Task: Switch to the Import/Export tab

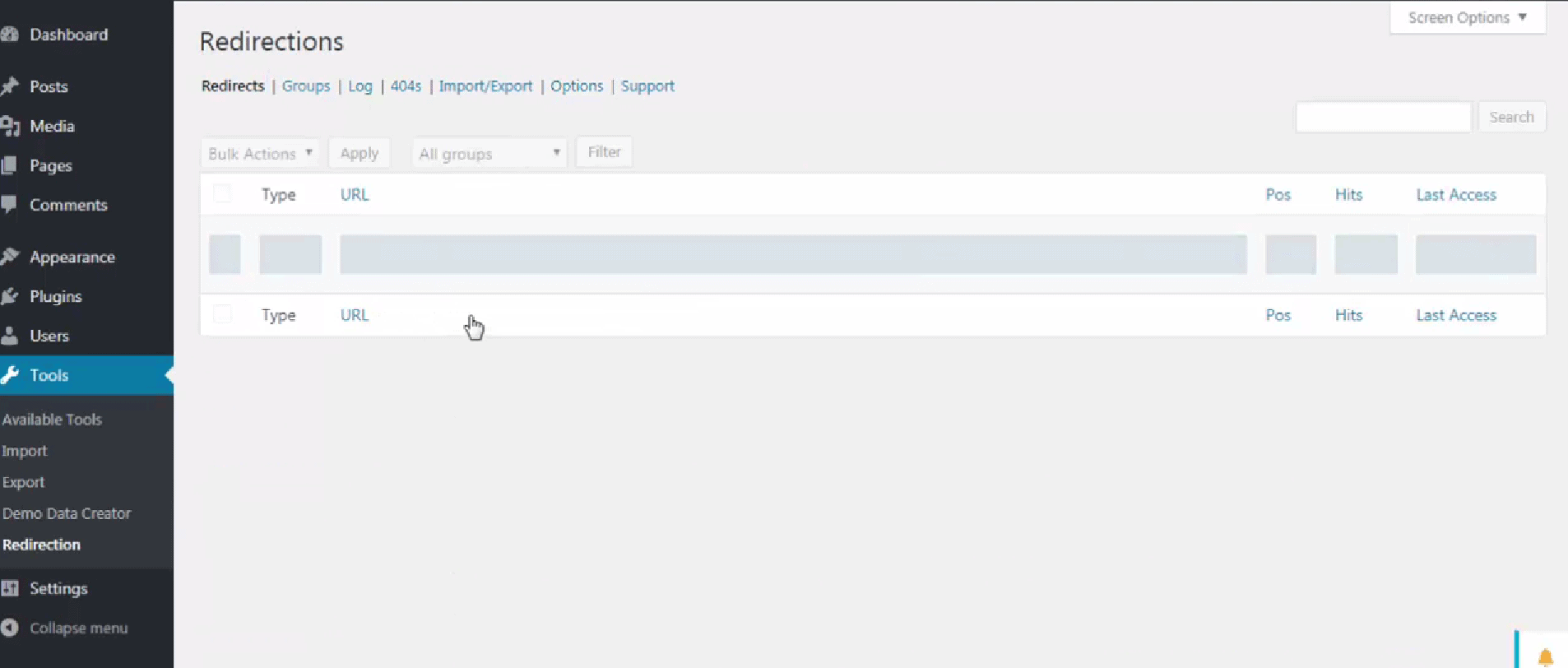Action: pos(485,86)
